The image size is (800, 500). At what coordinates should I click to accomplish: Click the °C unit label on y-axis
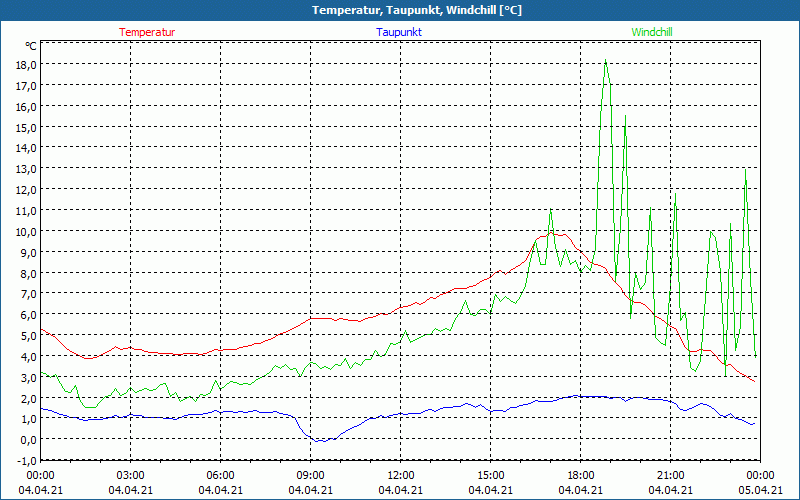coord(31,46)
